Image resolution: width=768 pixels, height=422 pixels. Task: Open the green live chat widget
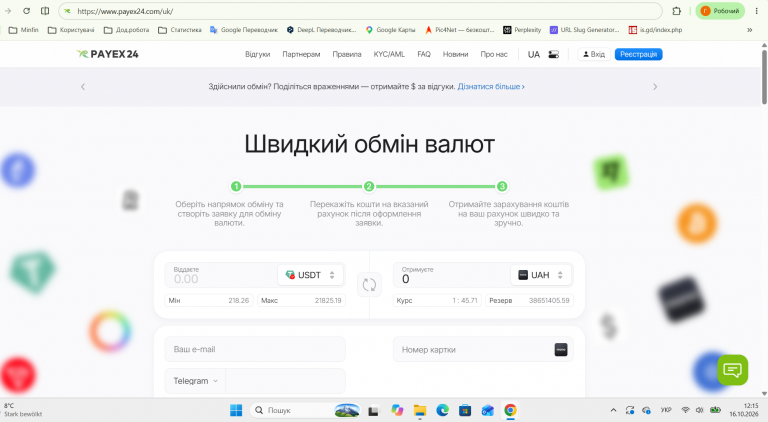(x=732, y=370)
